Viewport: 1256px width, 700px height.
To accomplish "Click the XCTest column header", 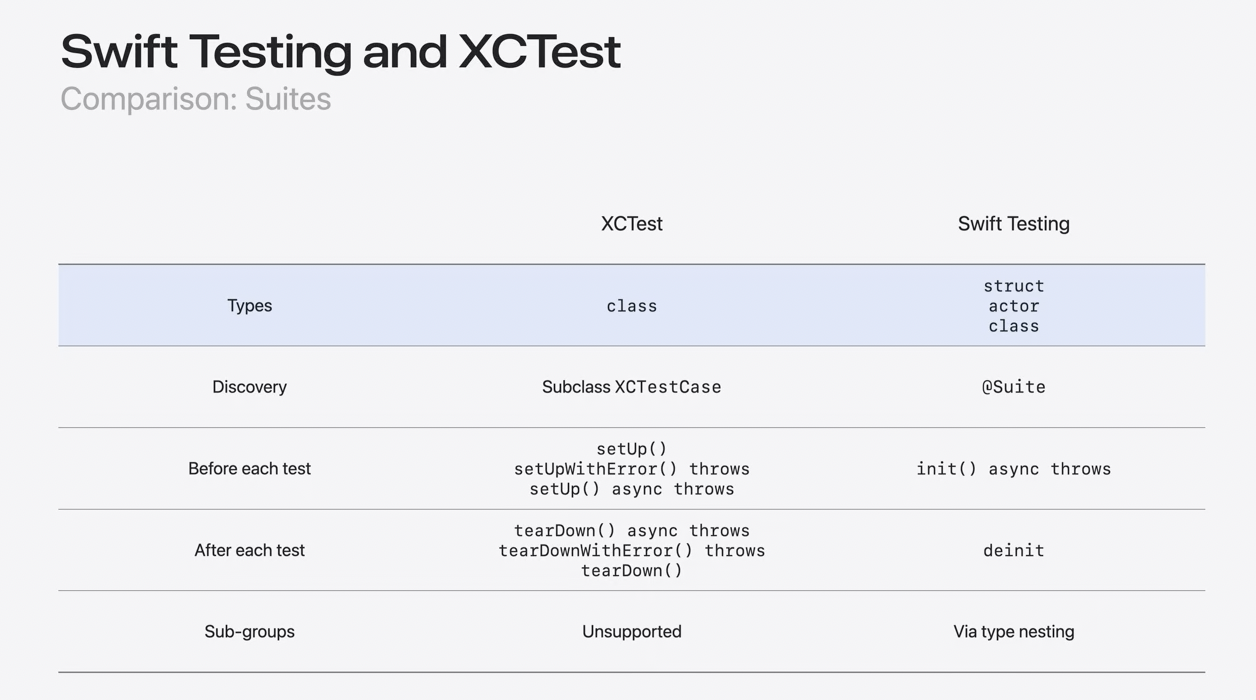I will click(631, 224).
